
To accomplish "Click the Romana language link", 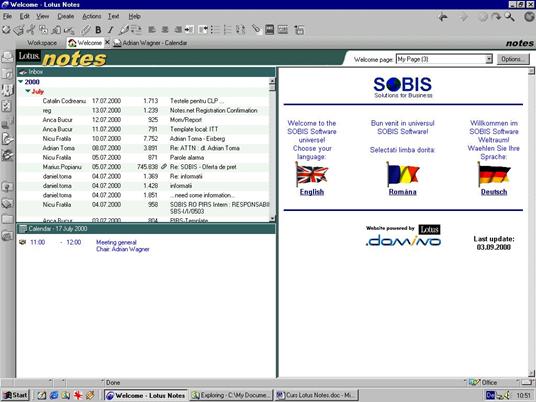I will click(402, 192).
